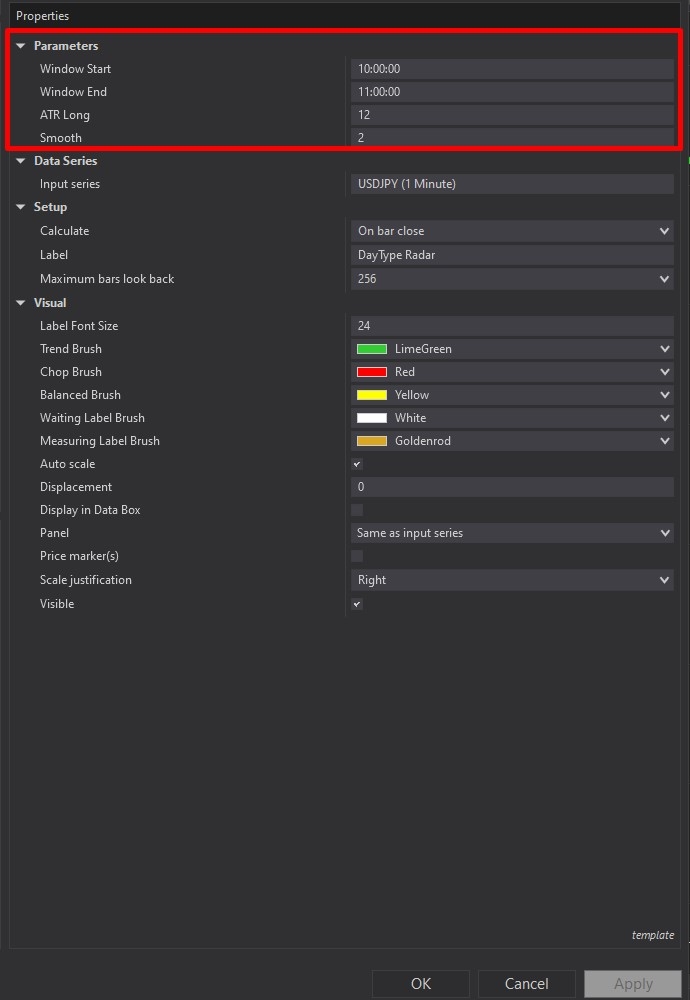
Task: Click the Goldenrod Measuring Label Brush swatch
Action: point(371,440)
